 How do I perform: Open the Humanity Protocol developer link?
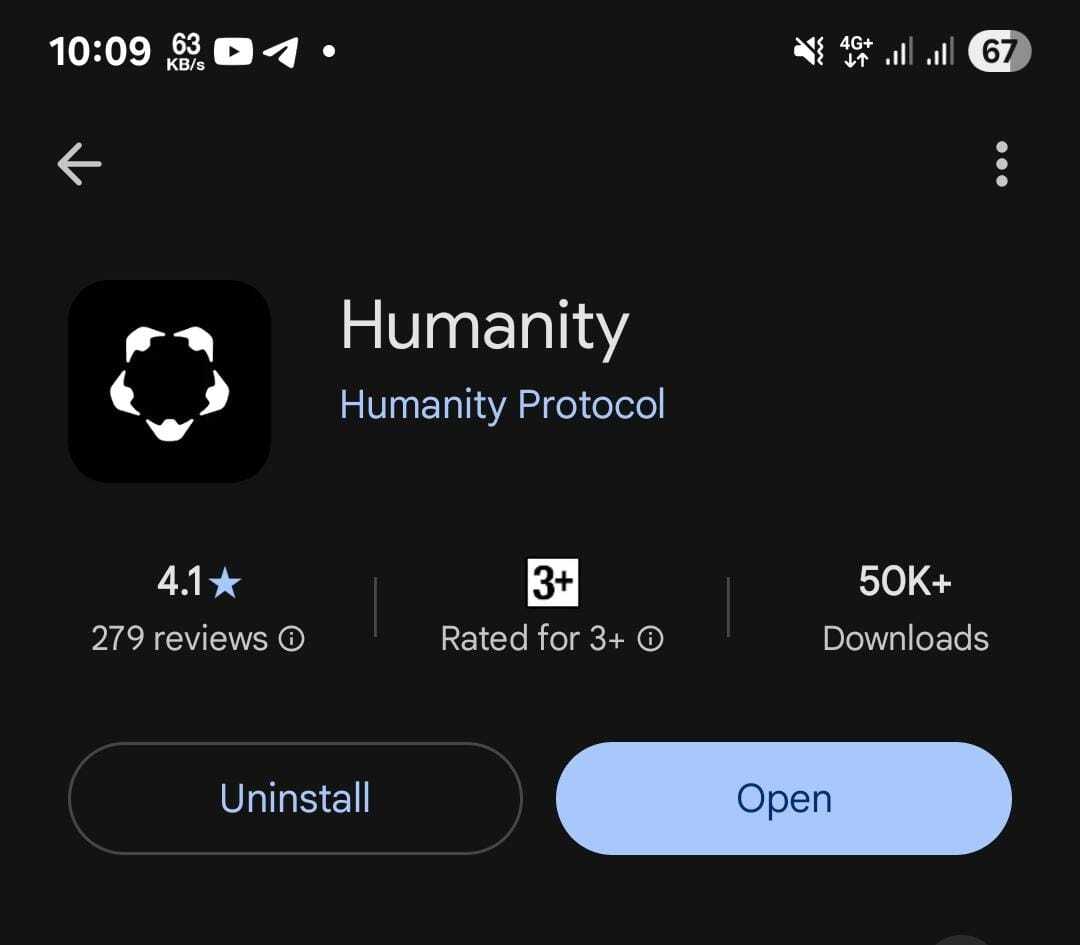tap(502, 404)
